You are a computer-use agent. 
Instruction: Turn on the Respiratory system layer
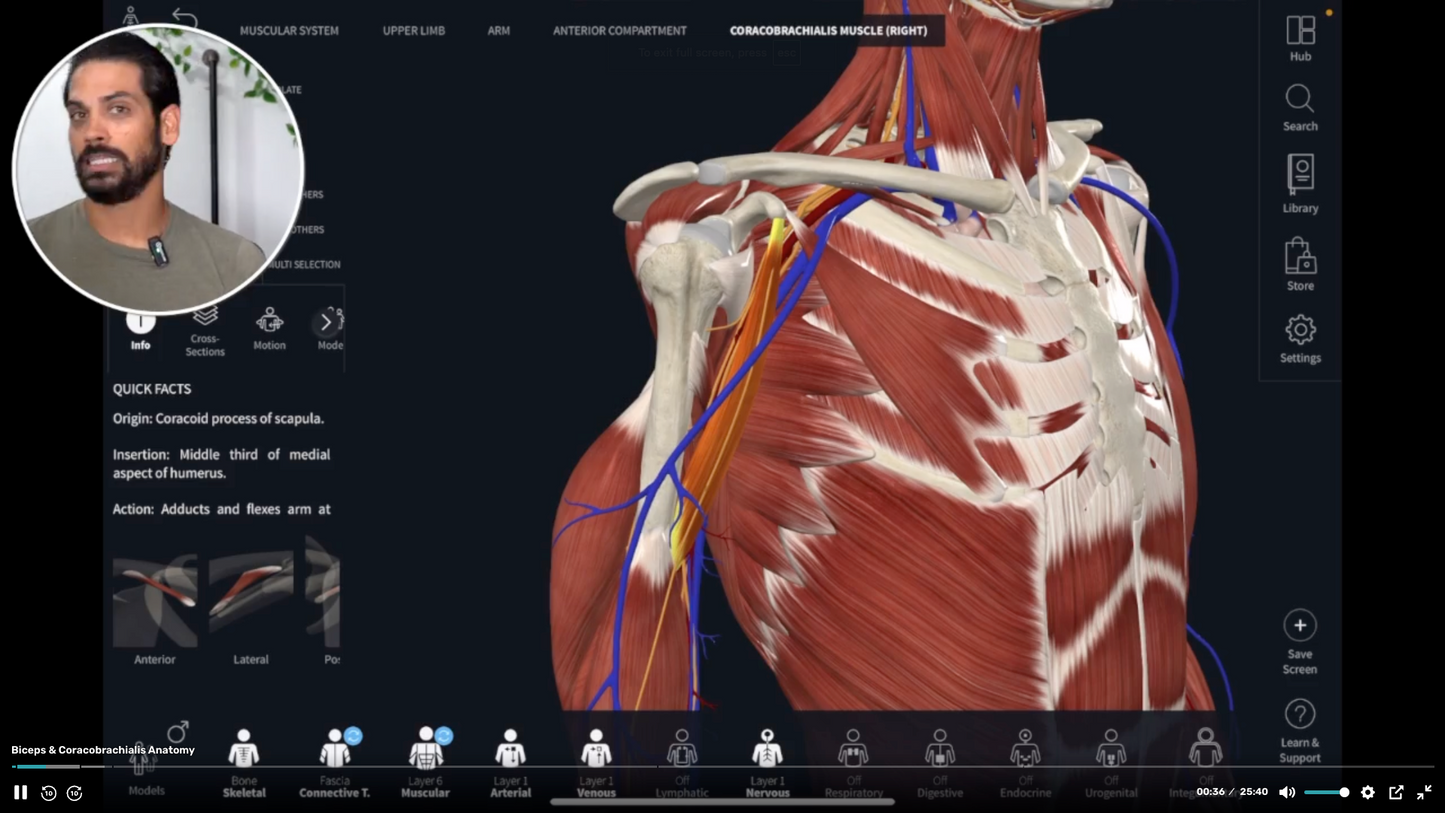click(853, 763)
